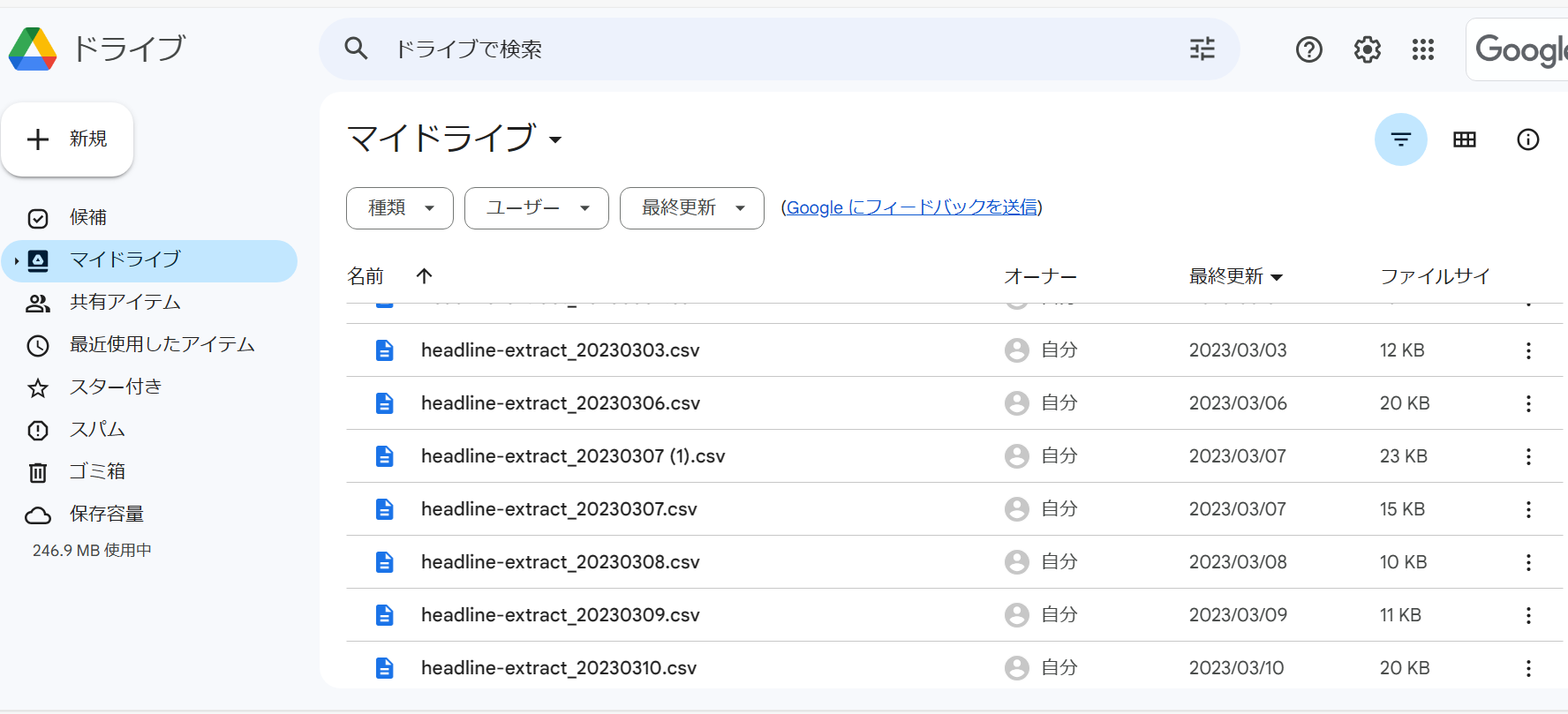
Task: Open ゴミ箱 in the sidebar
Action: click(x=97, y=471)
